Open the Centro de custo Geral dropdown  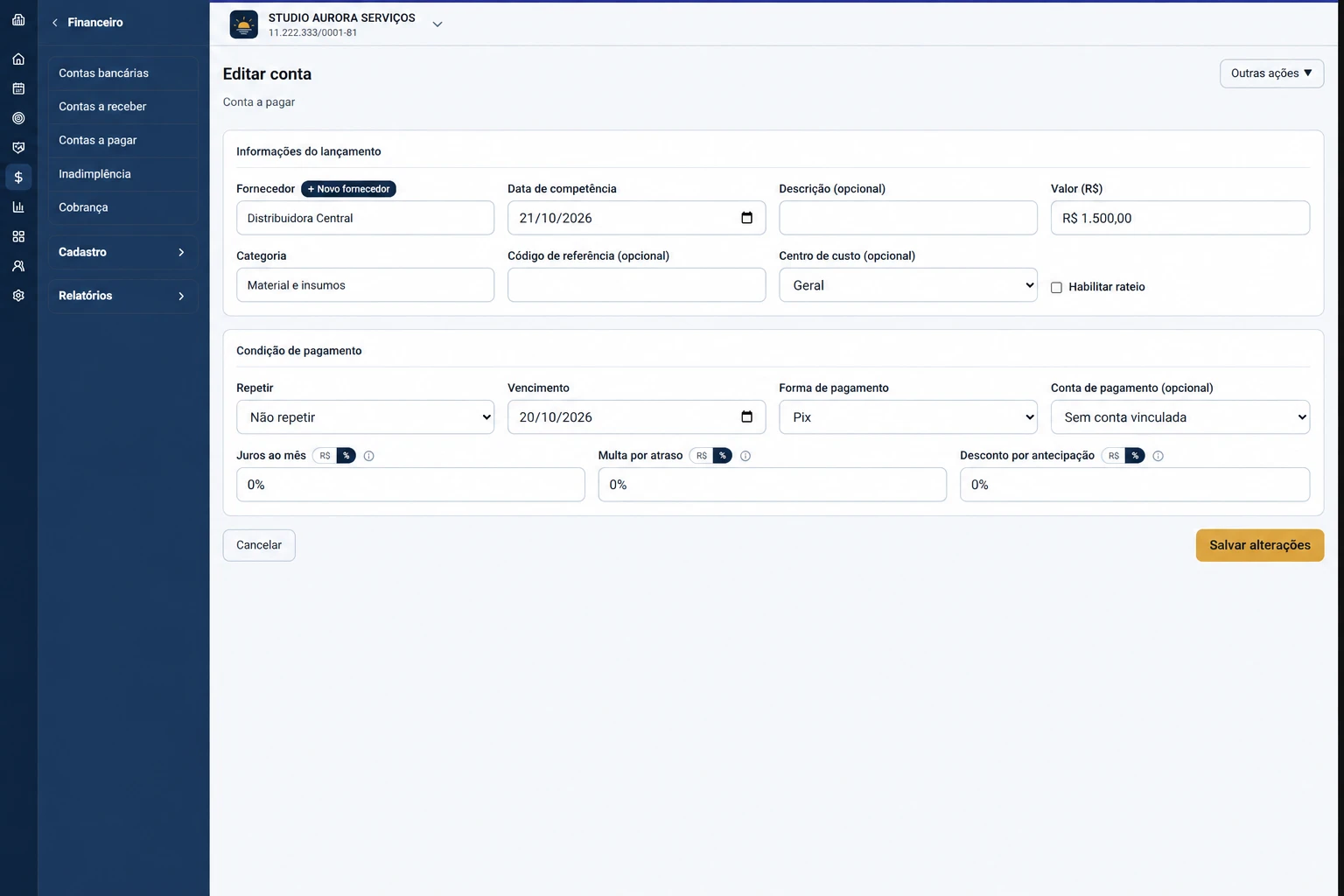[x=908, y=285]
